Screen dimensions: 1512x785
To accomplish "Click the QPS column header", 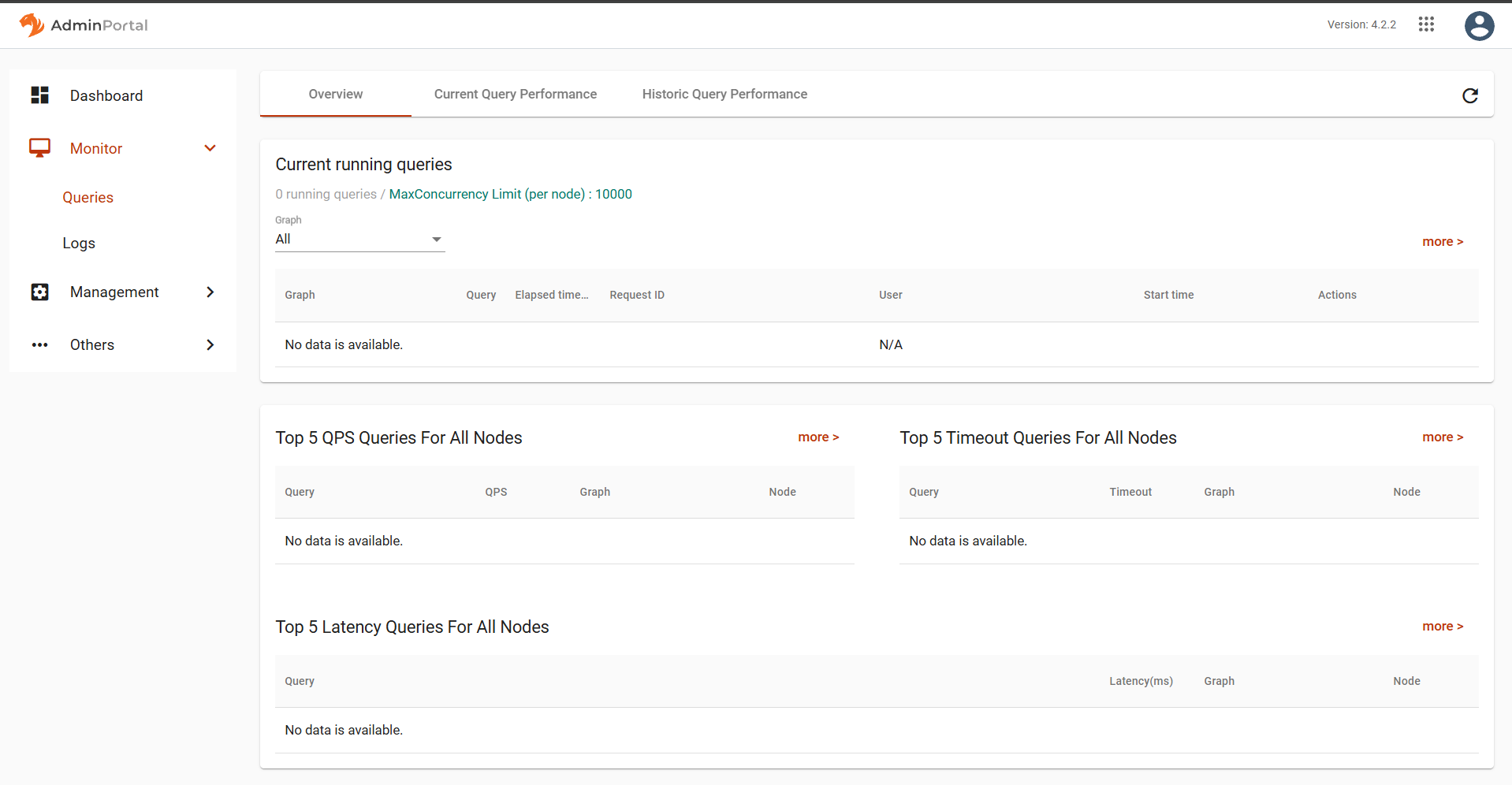I will coord(496,492).
